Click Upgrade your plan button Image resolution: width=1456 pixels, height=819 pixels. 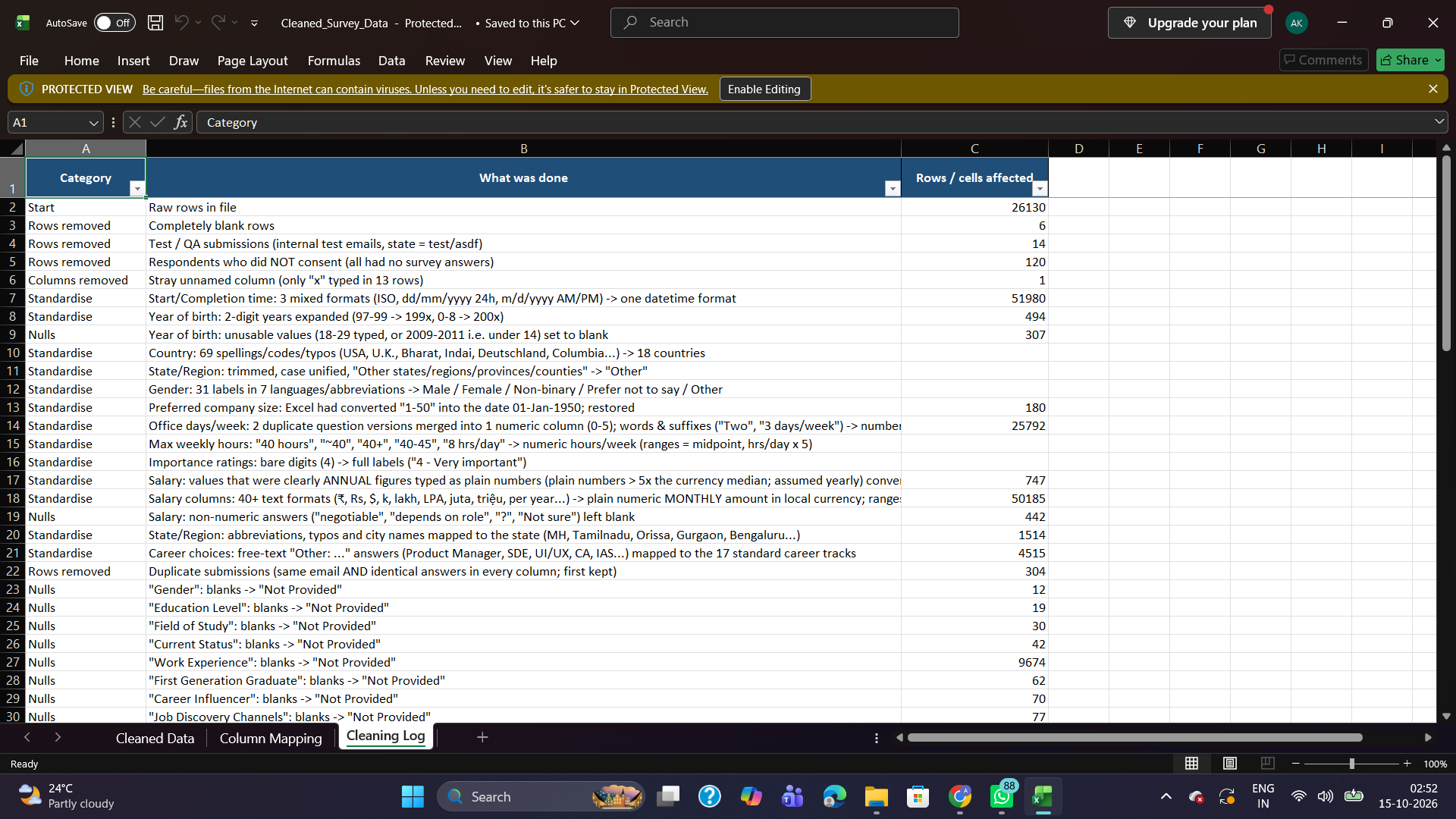(1189, 23)
